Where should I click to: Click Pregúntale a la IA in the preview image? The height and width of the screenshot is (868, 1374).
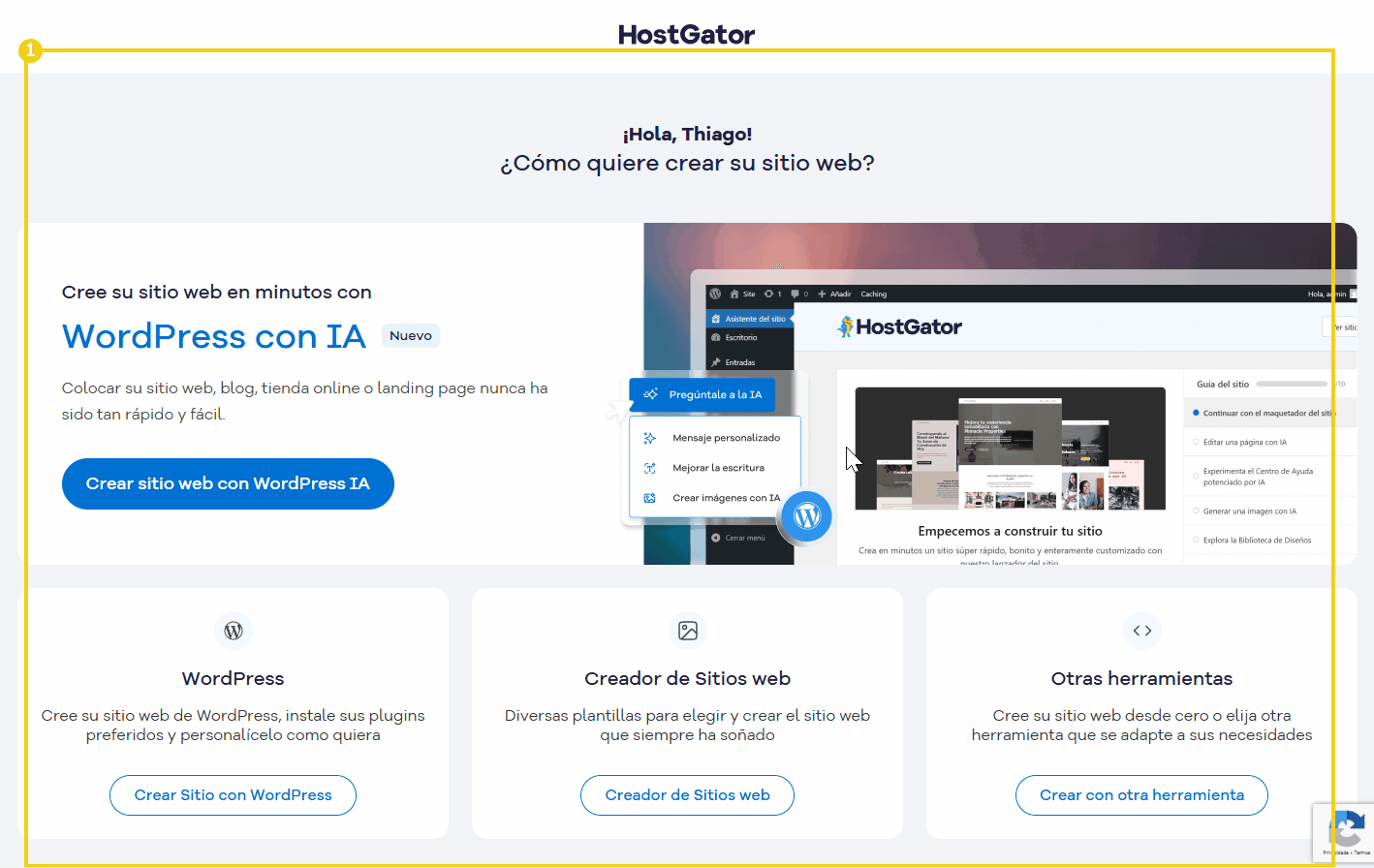[x=703, y=394]
